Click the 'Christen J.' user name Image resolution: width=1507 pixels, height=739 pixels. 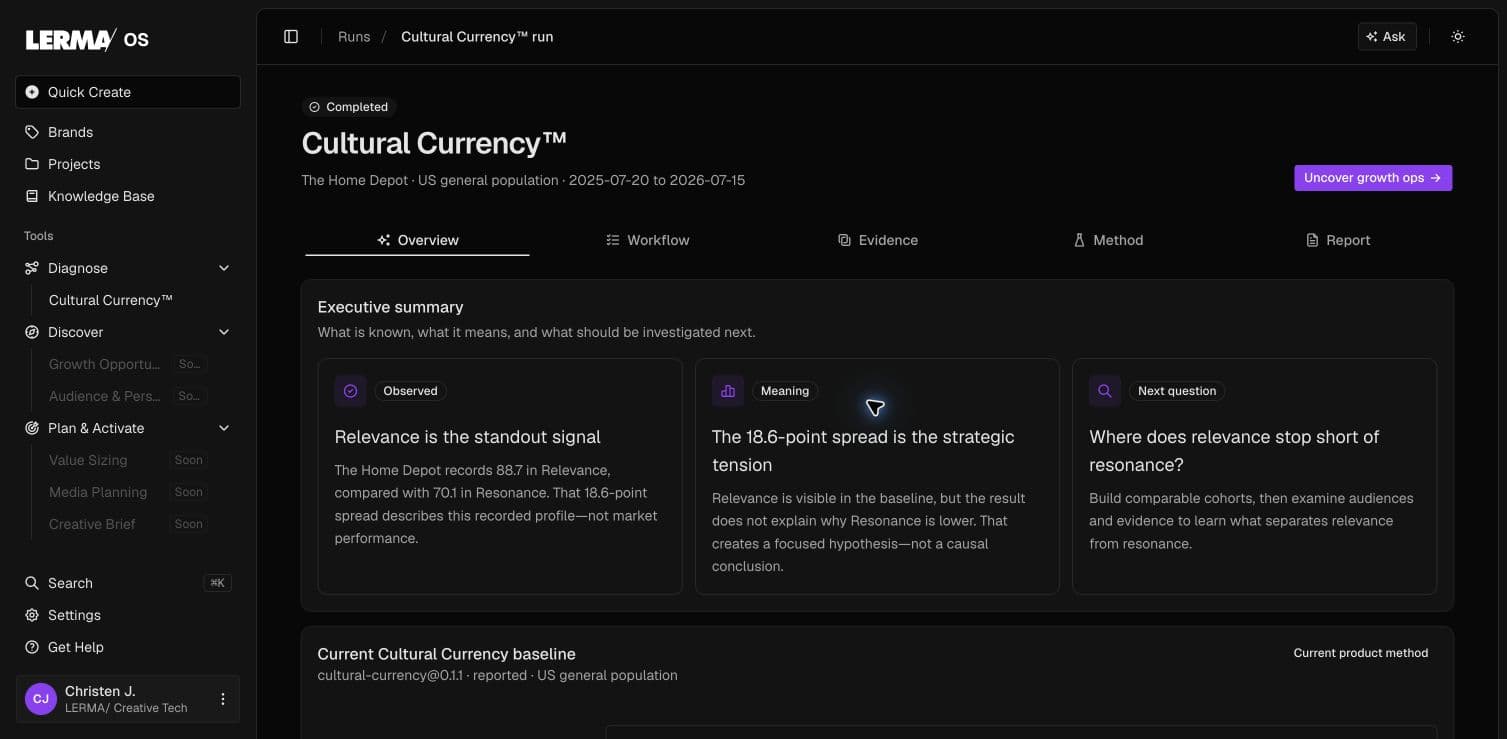100,691
